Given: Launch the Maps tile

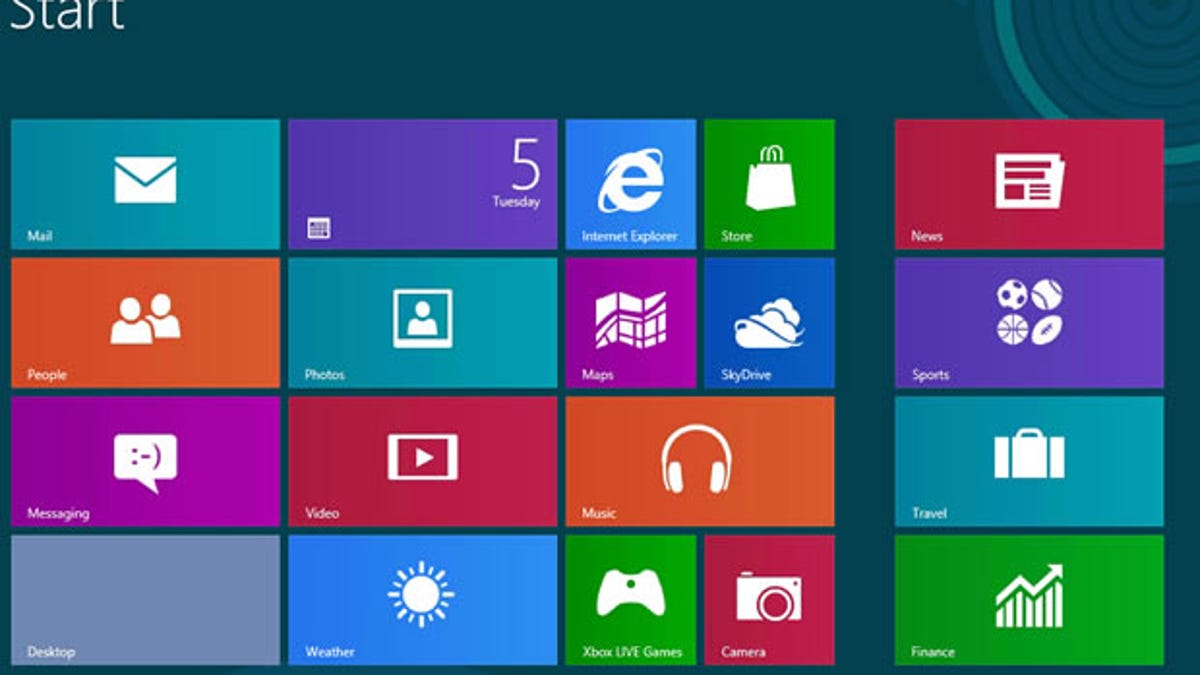Looking at the screenshot, I should [630, 322].
